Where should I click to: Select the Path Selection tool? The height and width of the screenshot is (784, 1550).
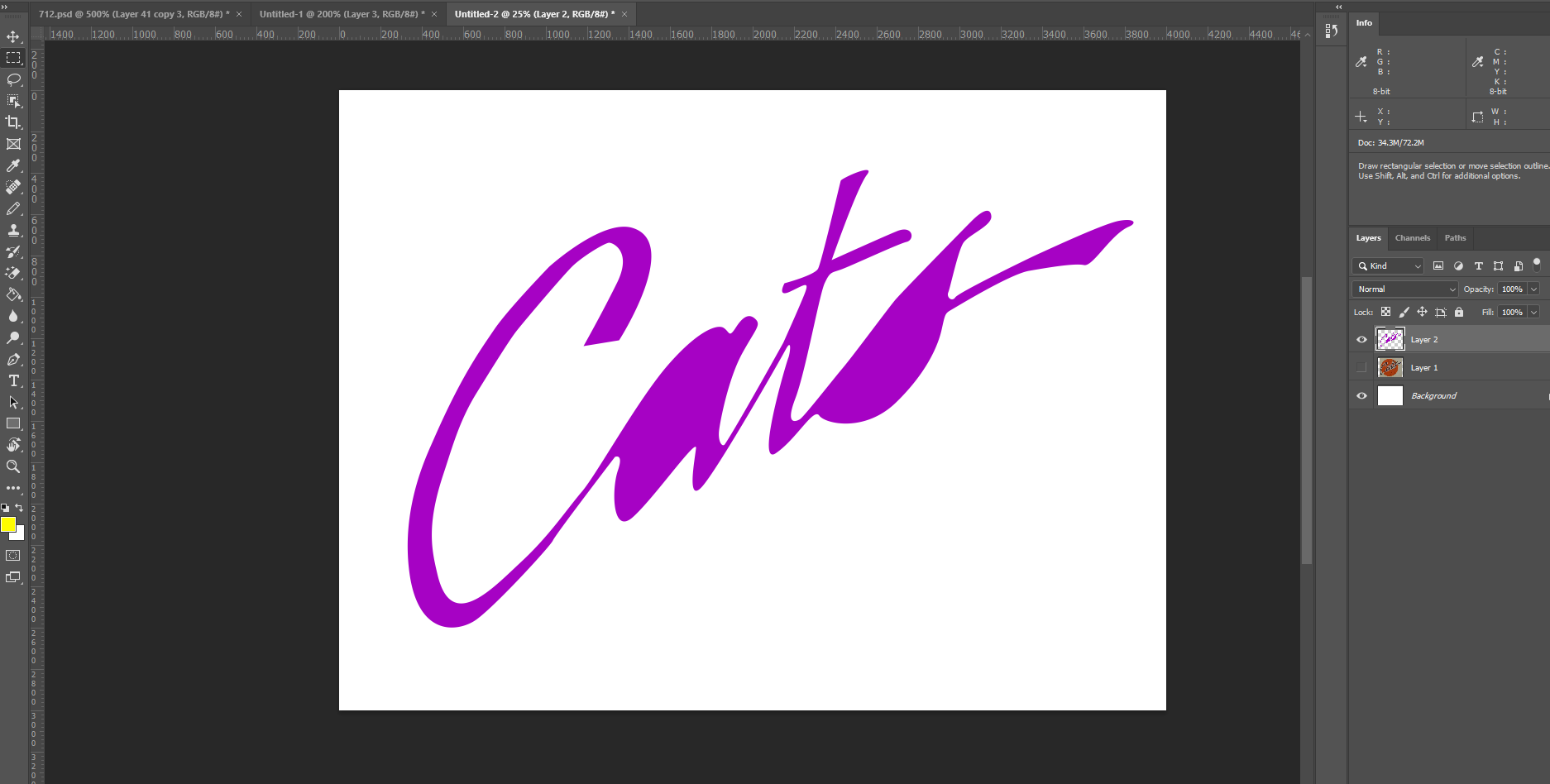coord(13,402)
